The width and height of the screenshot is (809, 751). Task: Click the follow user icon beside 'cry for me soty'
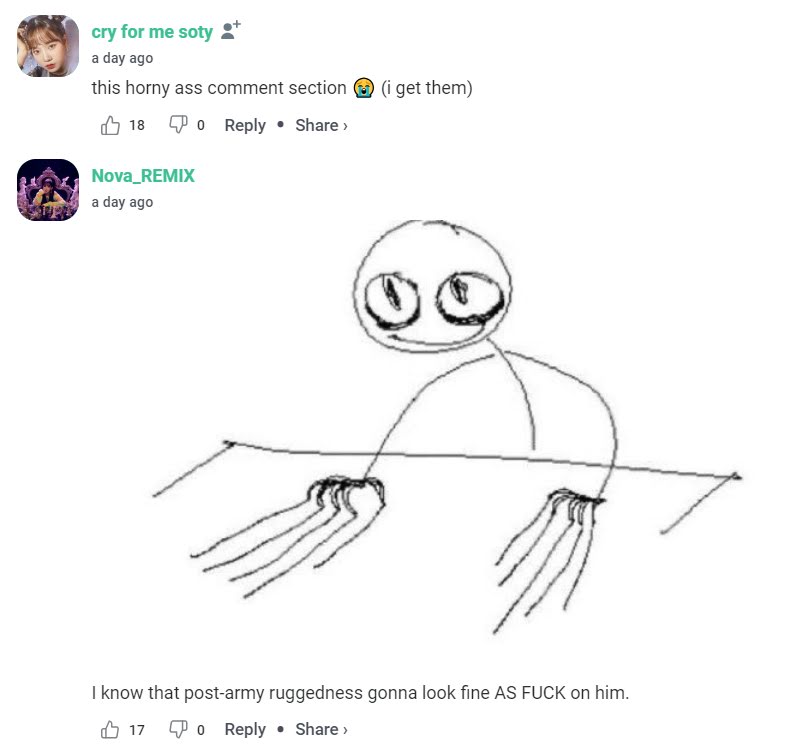point(230,30)
